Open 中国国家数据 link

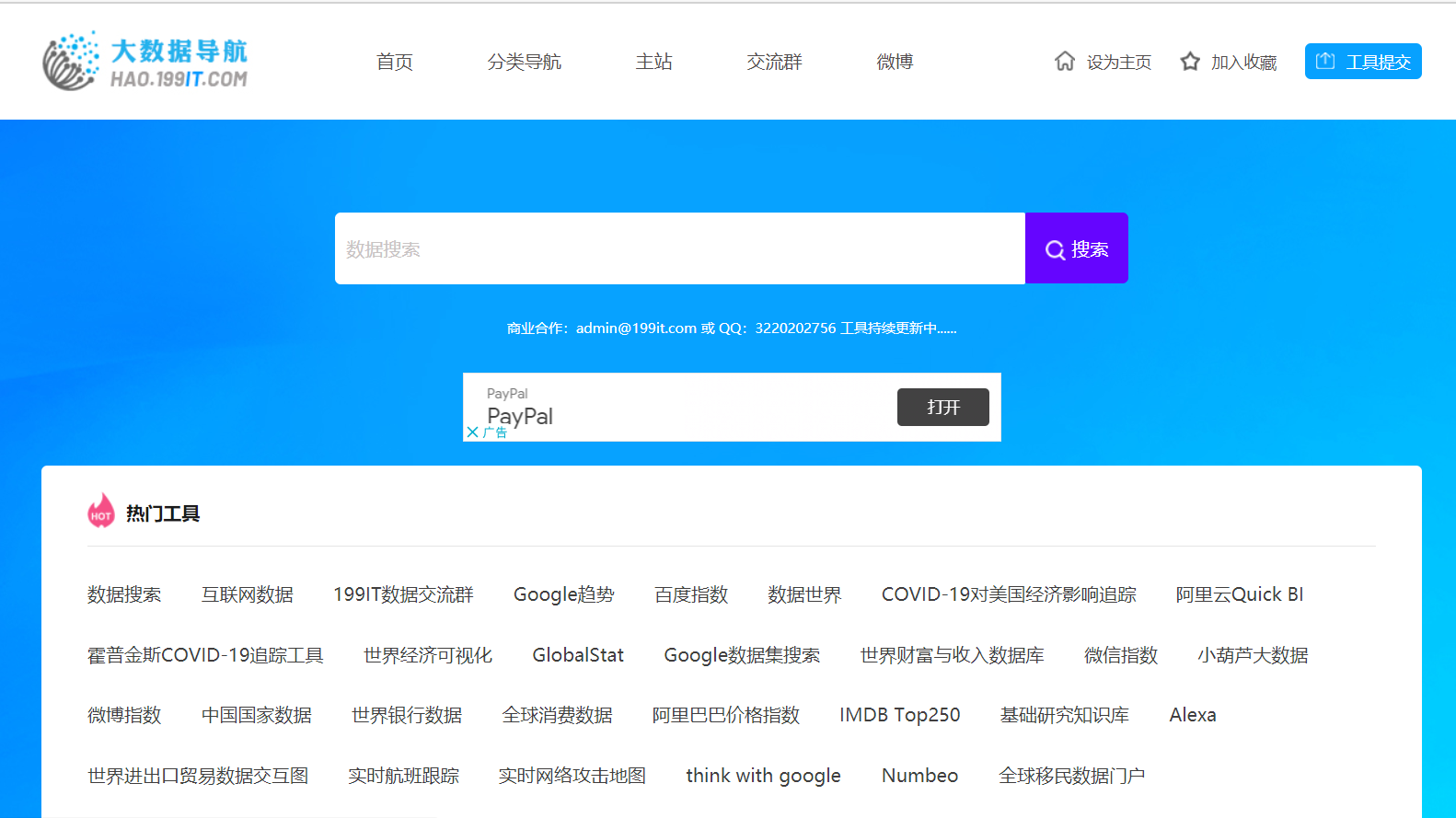click(257, 715)
